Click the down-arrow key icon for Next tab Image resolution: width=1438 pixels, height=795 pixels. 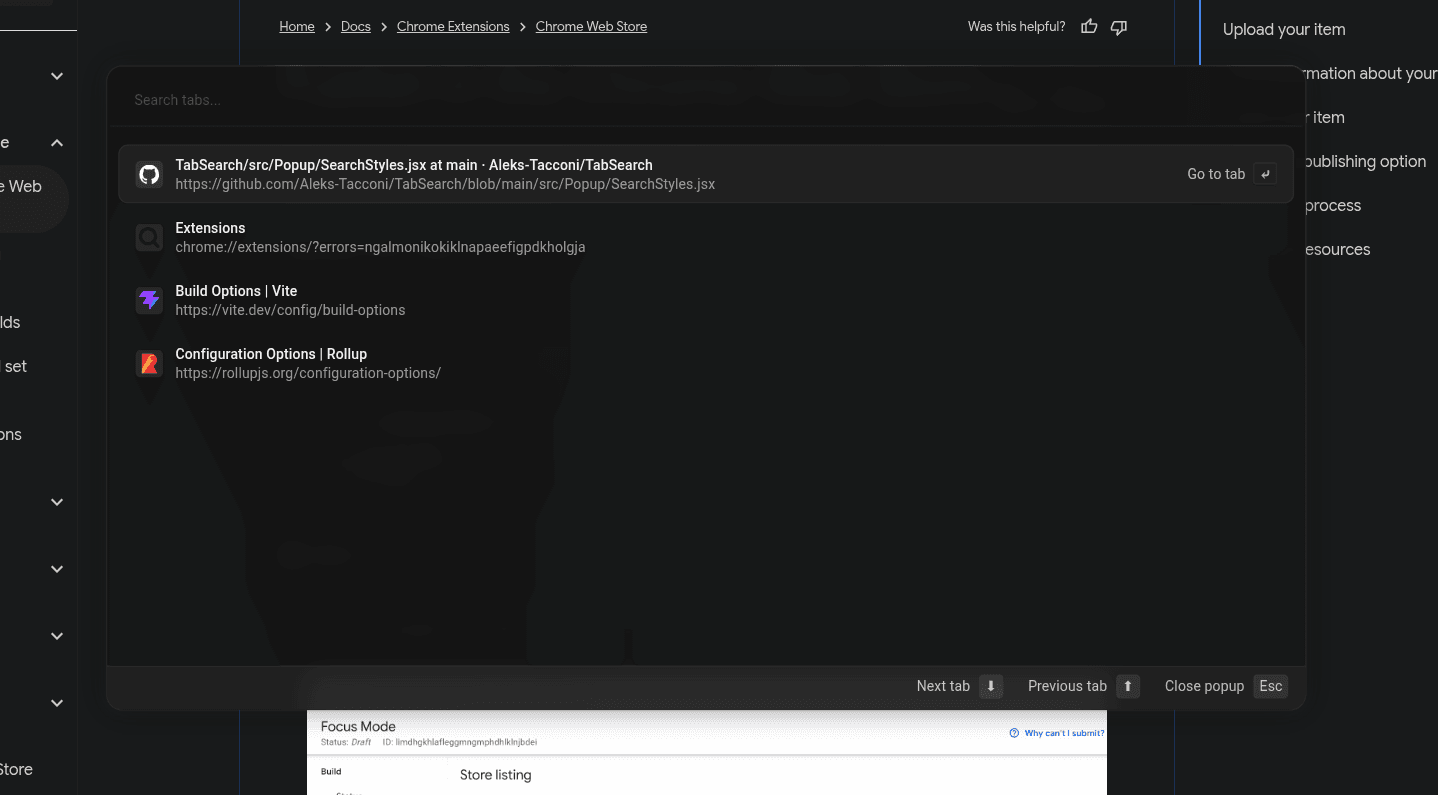(x=990, y=686)
